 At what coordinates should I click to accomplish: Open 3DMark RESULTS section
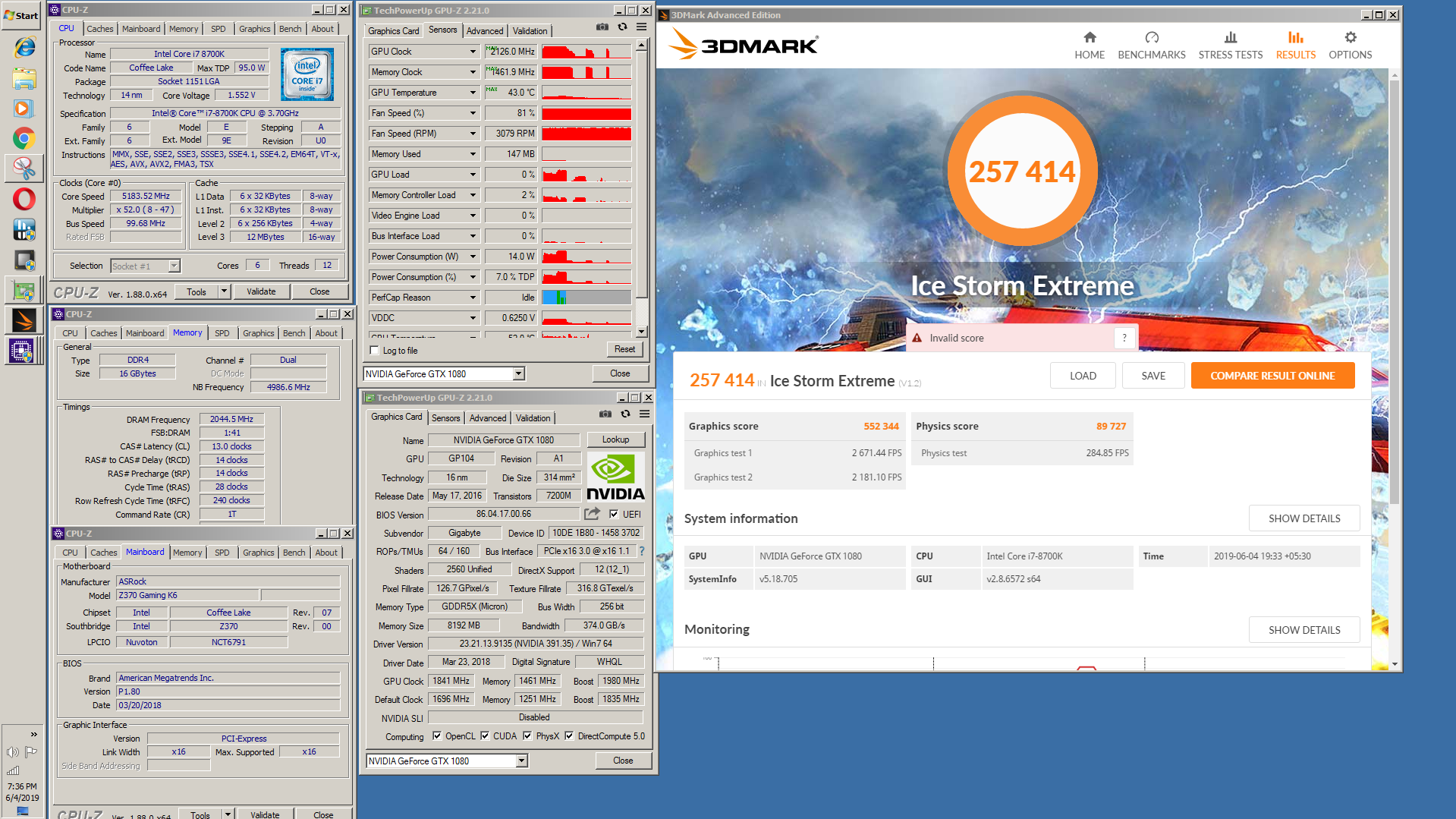point(1296,46)
